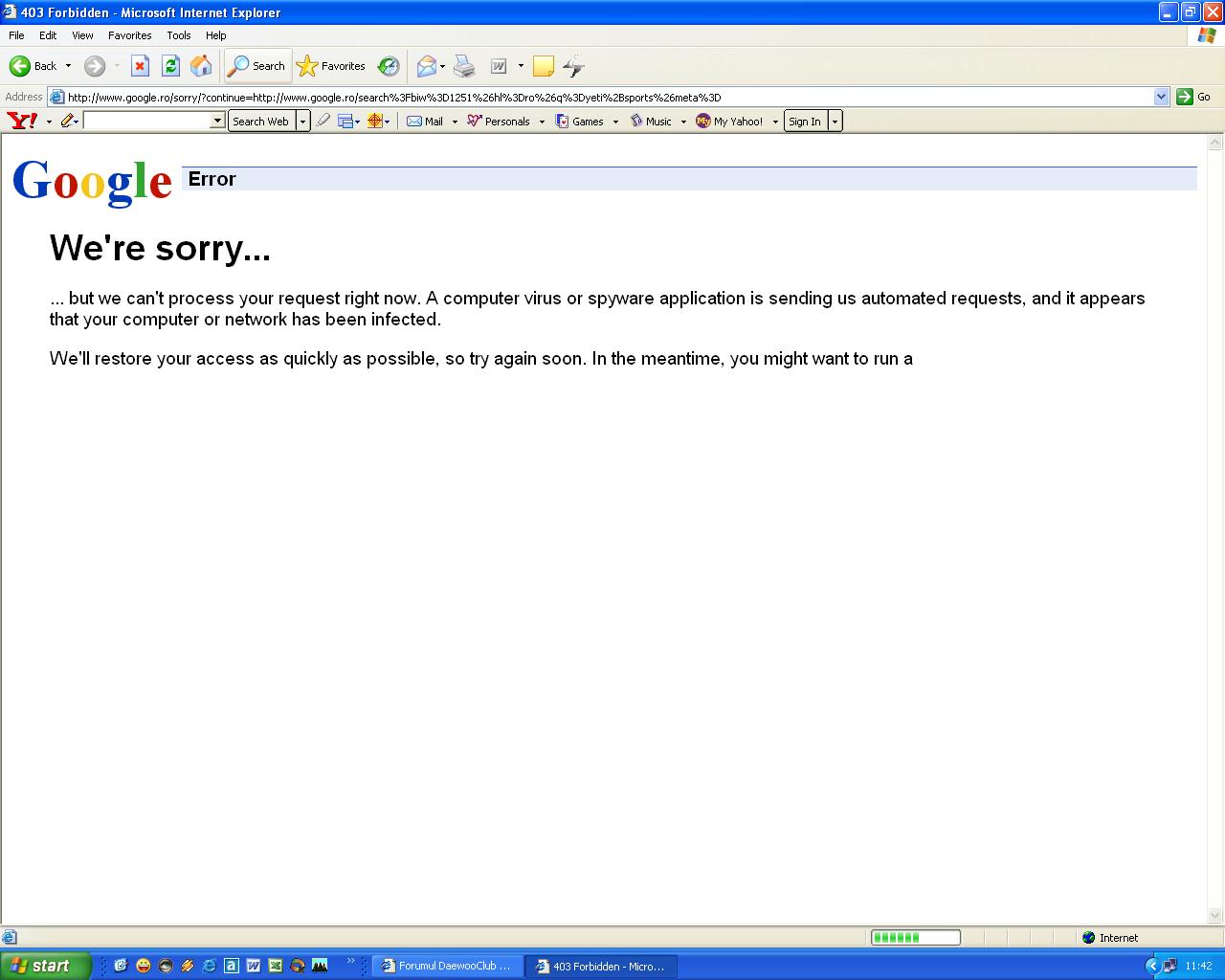Open the History clock icon

point(389,66)
